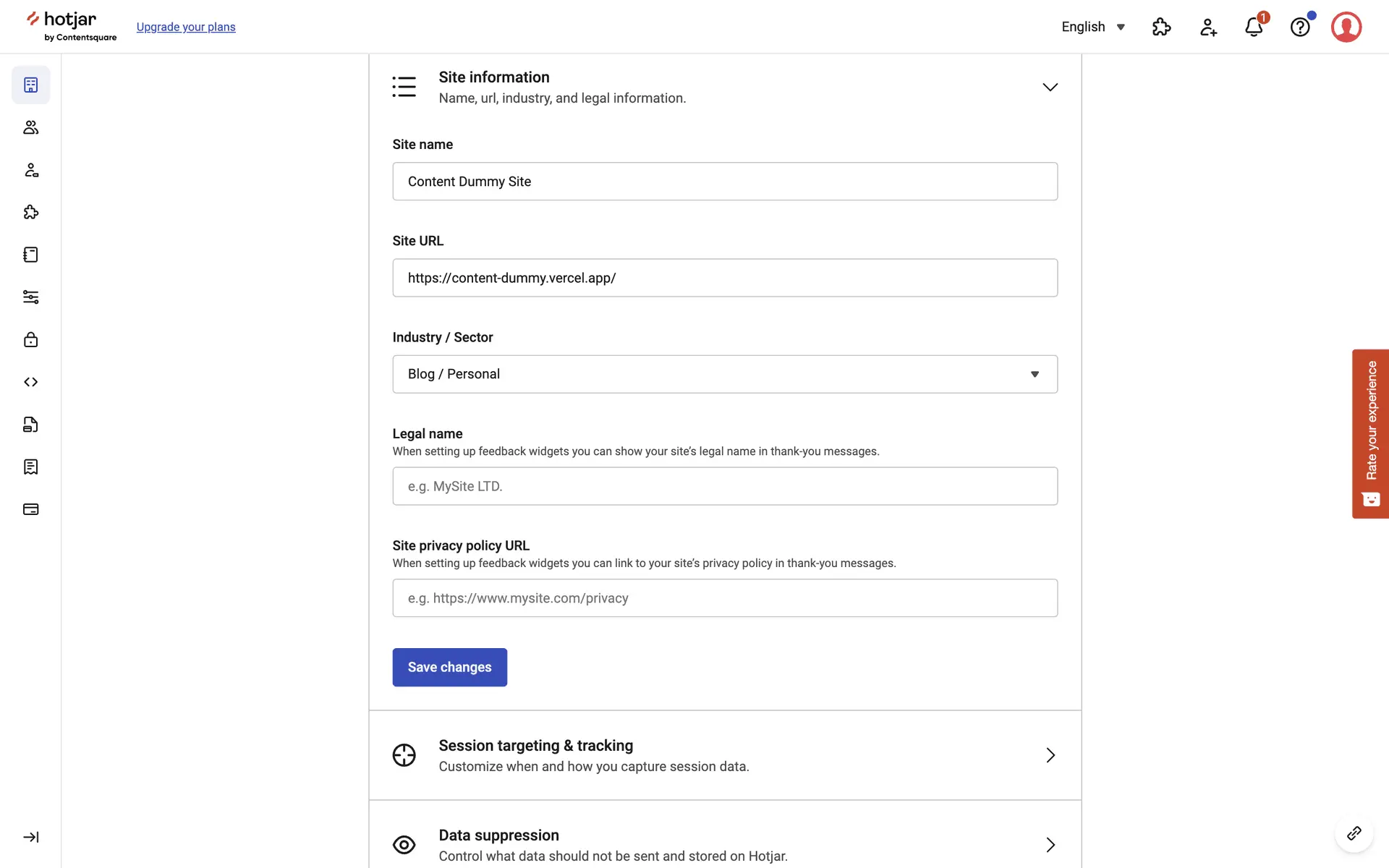The width and height of the screenshot is (1389, 868).
Task: Open the help question mark icon
Action: pyautogui.click(x=1300, y=27)
